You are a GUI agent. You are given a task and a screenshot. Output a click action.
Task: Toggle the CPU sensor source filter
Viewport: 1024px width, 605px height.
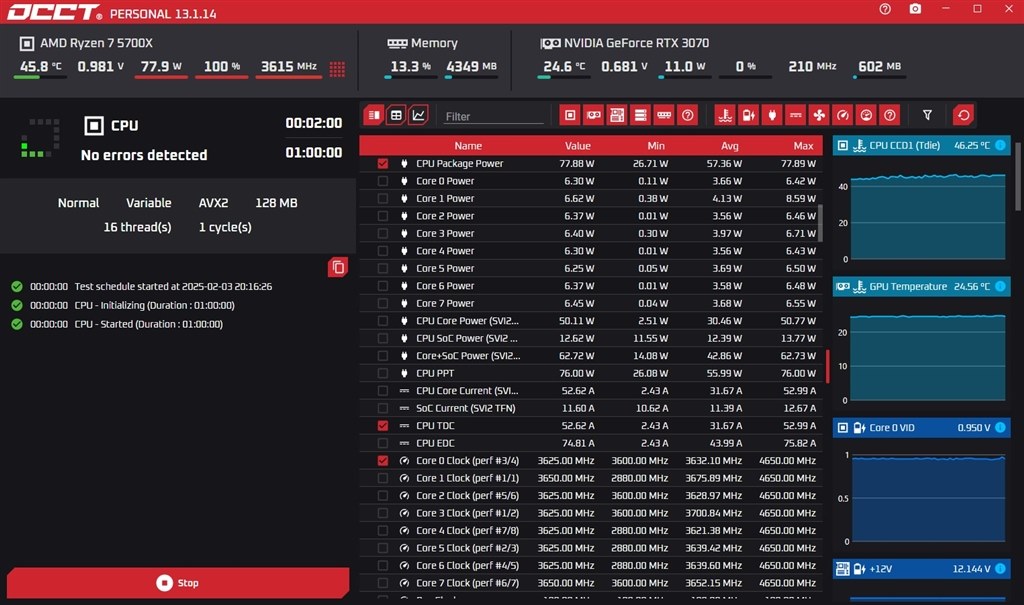pos(570,116)
